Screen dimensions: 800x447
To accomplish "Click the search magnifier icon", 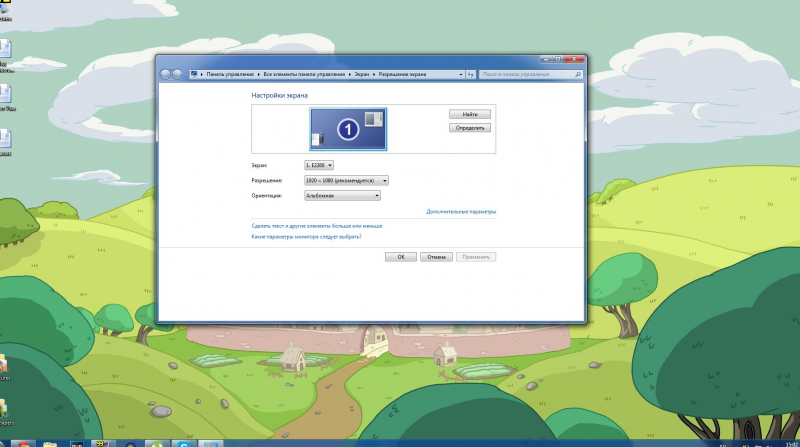I will pyautogui.click(x=578, y=74).
